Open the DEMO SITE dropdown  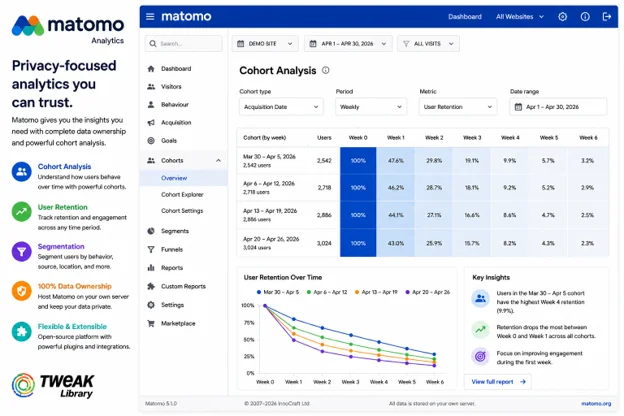coord(265,44)
